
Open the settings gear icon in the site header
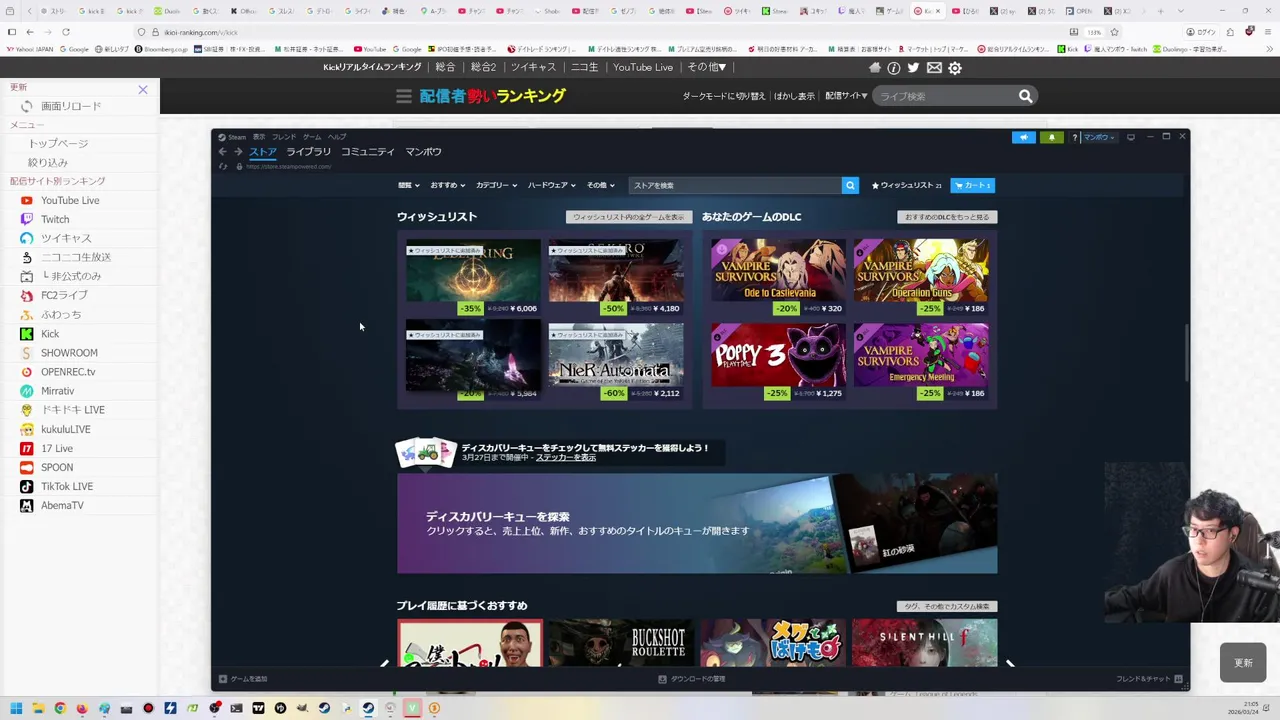pyautogui.click(x=955, y=68)
